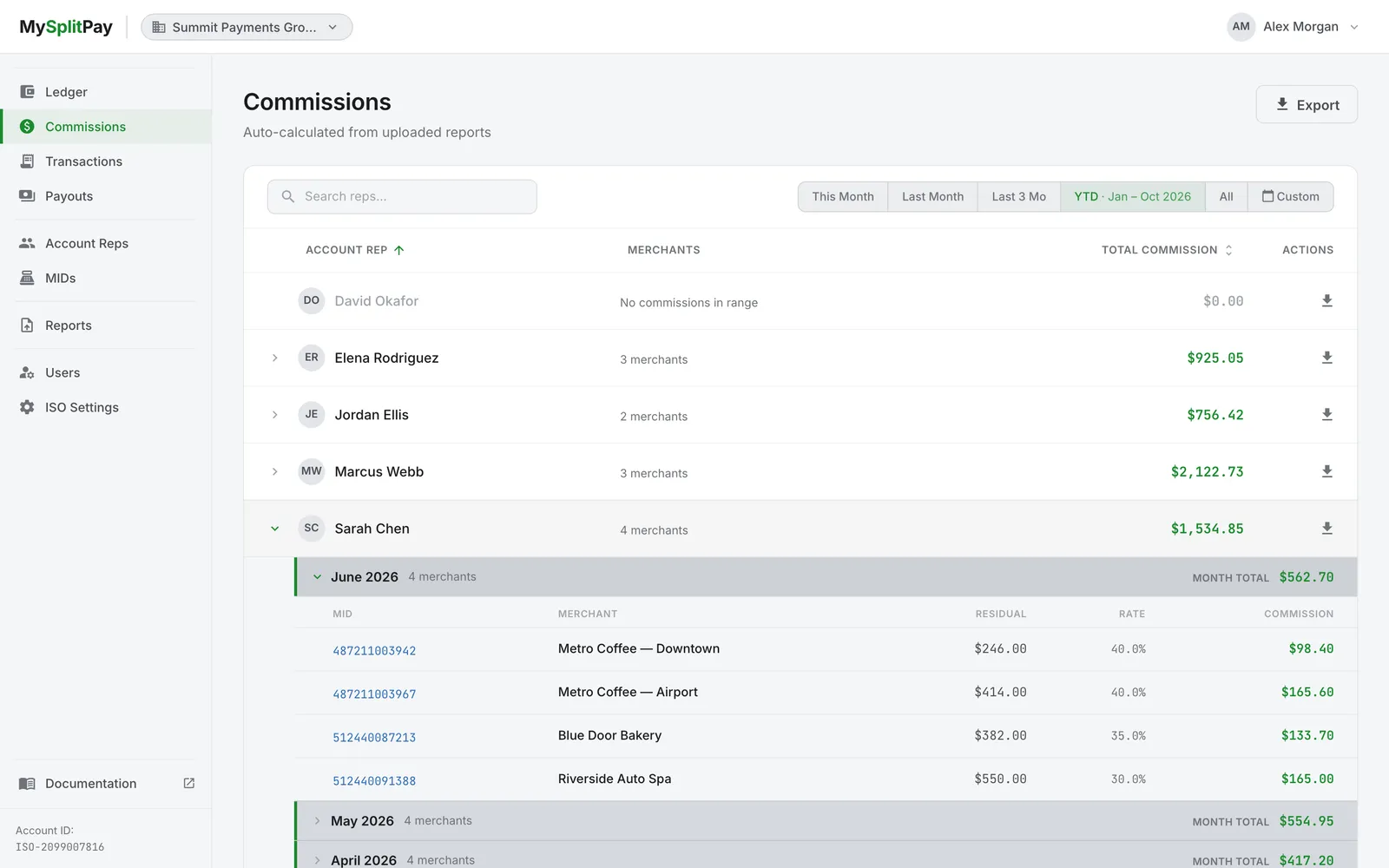Click the ISO Settings gear icon
This screenshot has height=868, width=1389.
pyautogui.click(x=27, y=407)
